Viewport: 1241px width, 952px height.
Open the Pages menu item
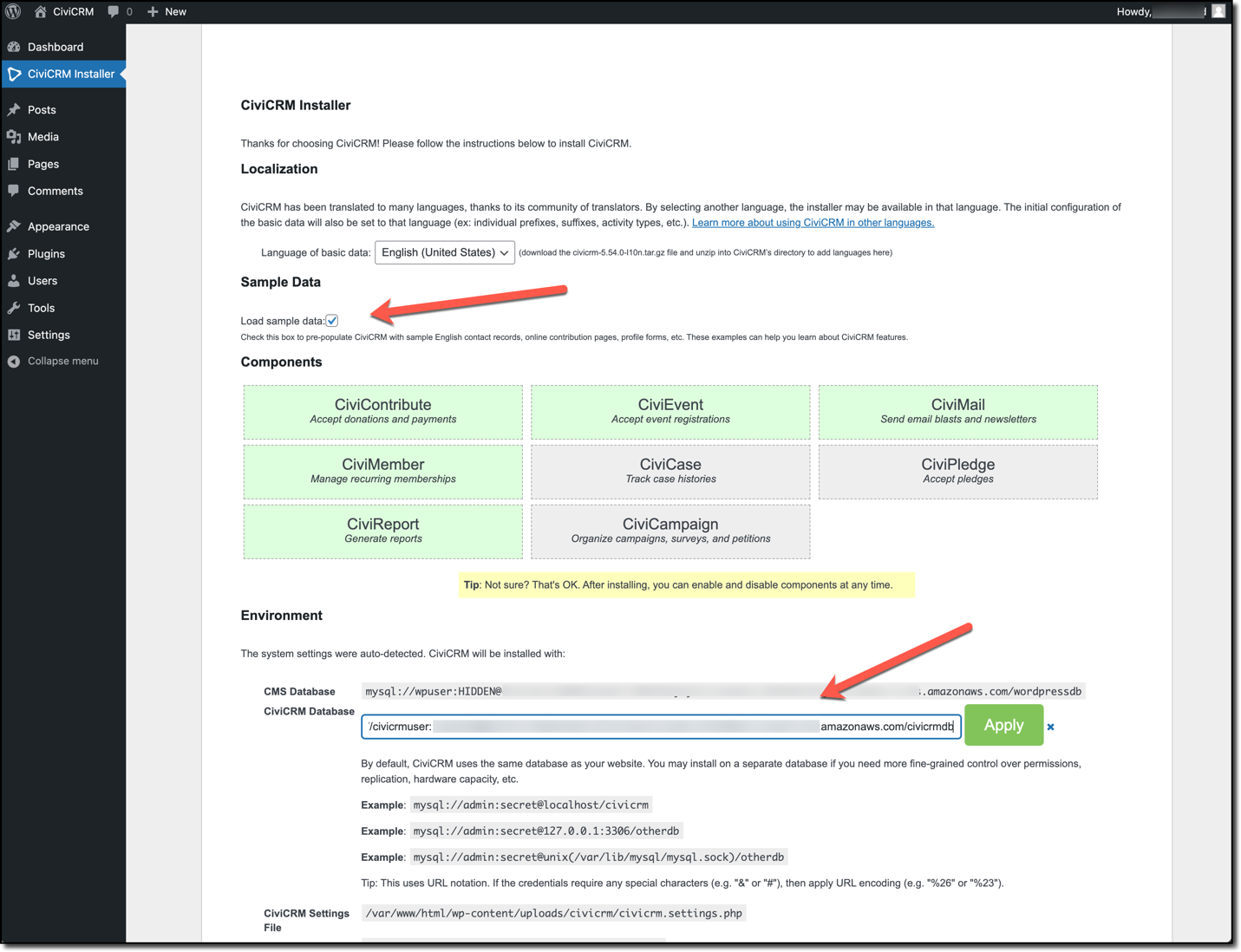pos(43,164)
